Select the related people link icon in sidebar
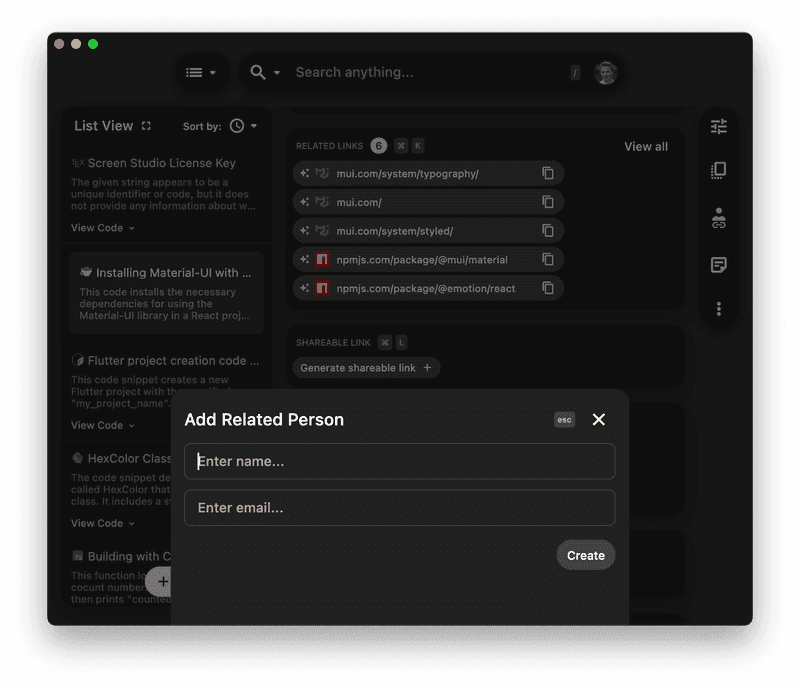Image resolution: width=800 pixels, height=688 pixels. pyautogui.click(x=718, y=216)
